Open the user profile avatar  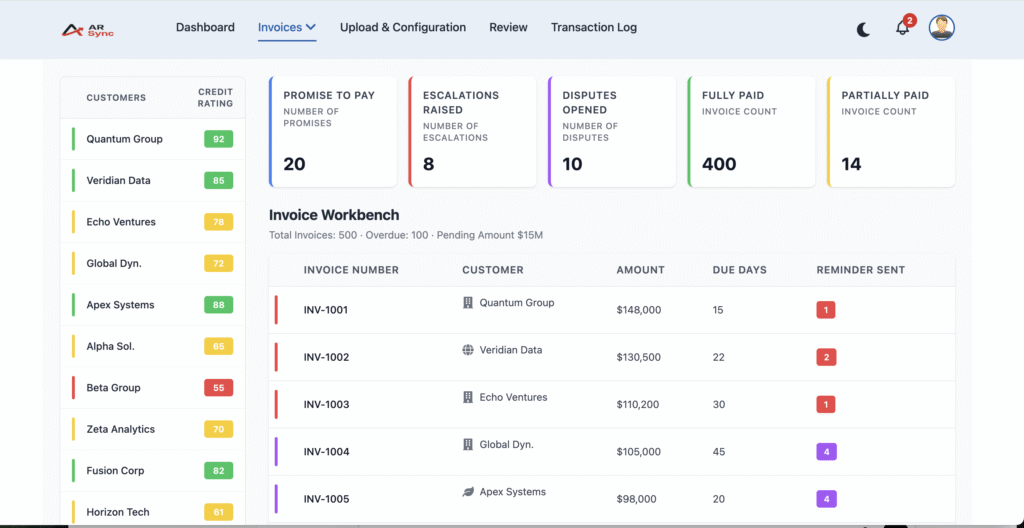coord(941,28)
